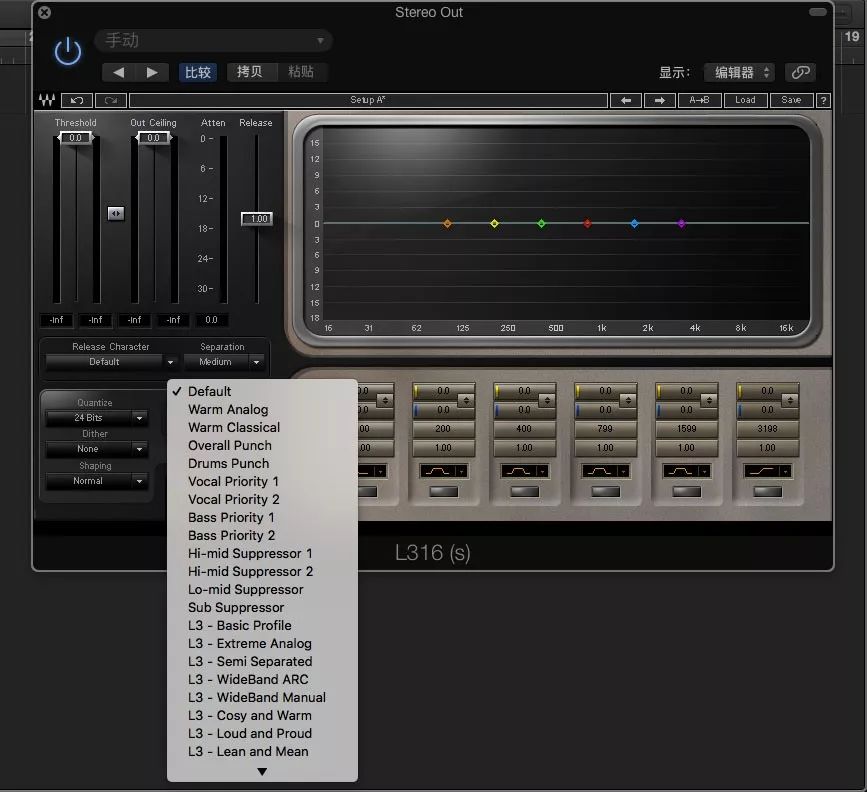Click the A→B copy setup button
Viewport: 867px width, 792px height.
coord(699,100)
